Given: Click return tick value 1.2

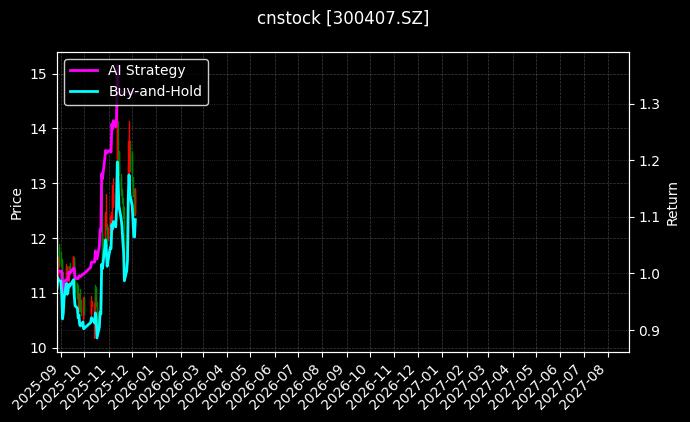Looking at the screenshot, I should click(x=649, y=161).
